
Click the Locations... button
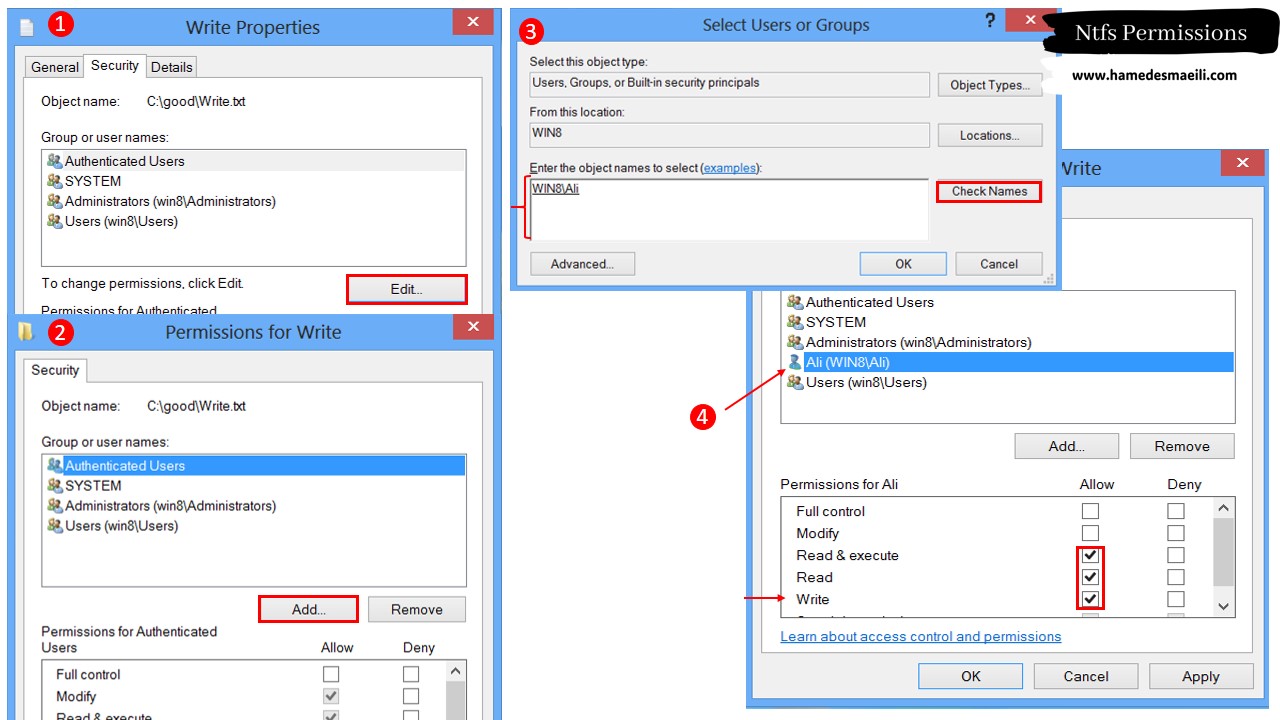point(990,135)
